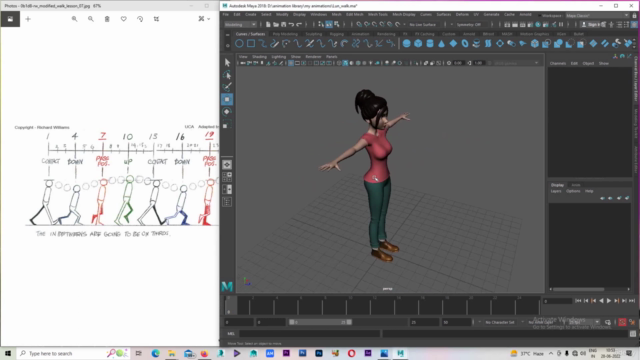Delete the image in Photos
Image resolution: width=640 pixels, height=360 pixels.
point(107,19)
